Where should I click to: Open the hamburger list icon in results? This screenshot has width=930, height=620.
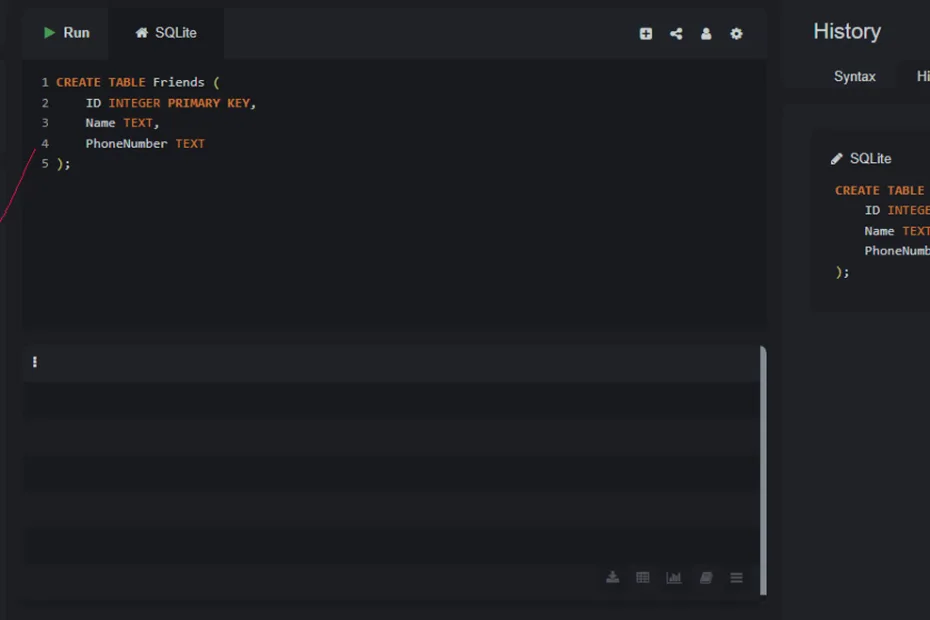point(737,578)
